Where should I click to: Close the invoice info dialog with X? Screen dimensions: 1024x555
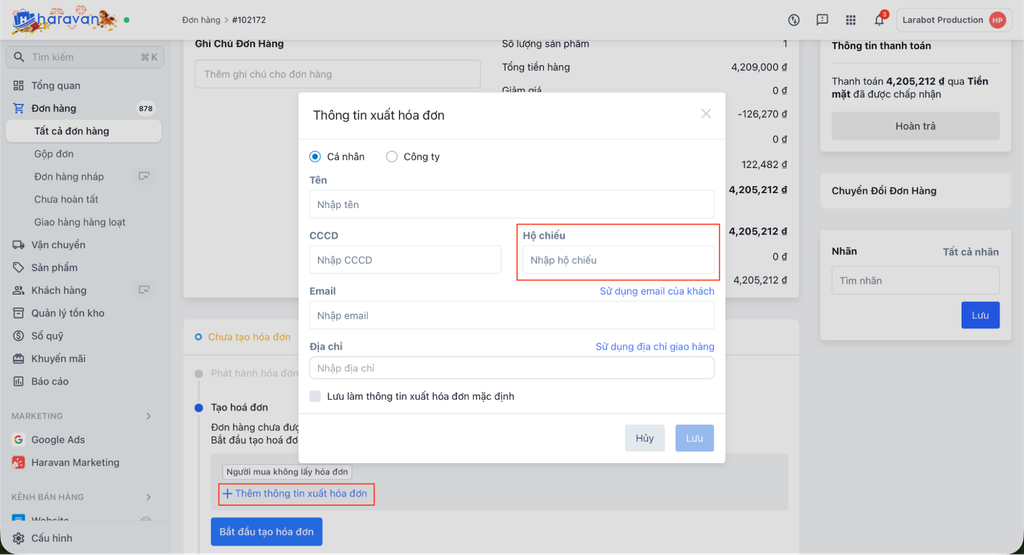706,114
